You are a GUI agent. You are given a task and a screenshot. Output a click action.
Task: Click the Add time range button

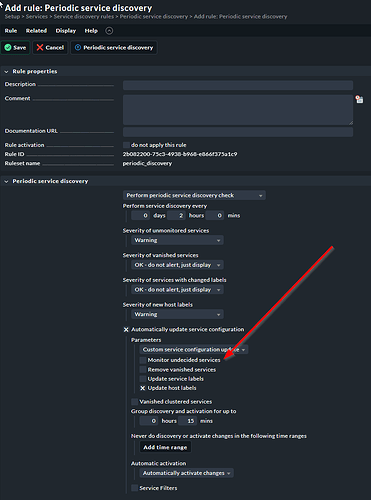165,447
